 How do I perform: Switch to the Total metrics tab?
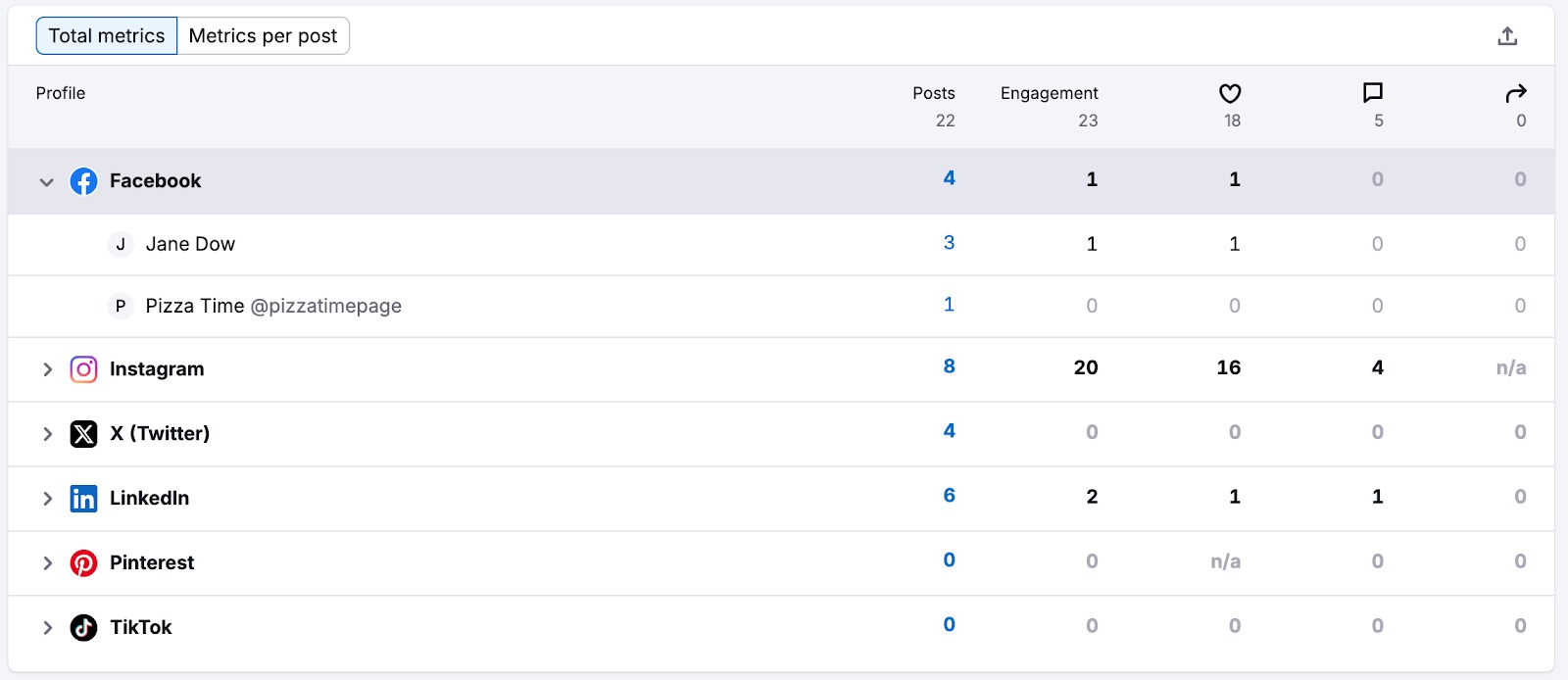click(107, 36)
